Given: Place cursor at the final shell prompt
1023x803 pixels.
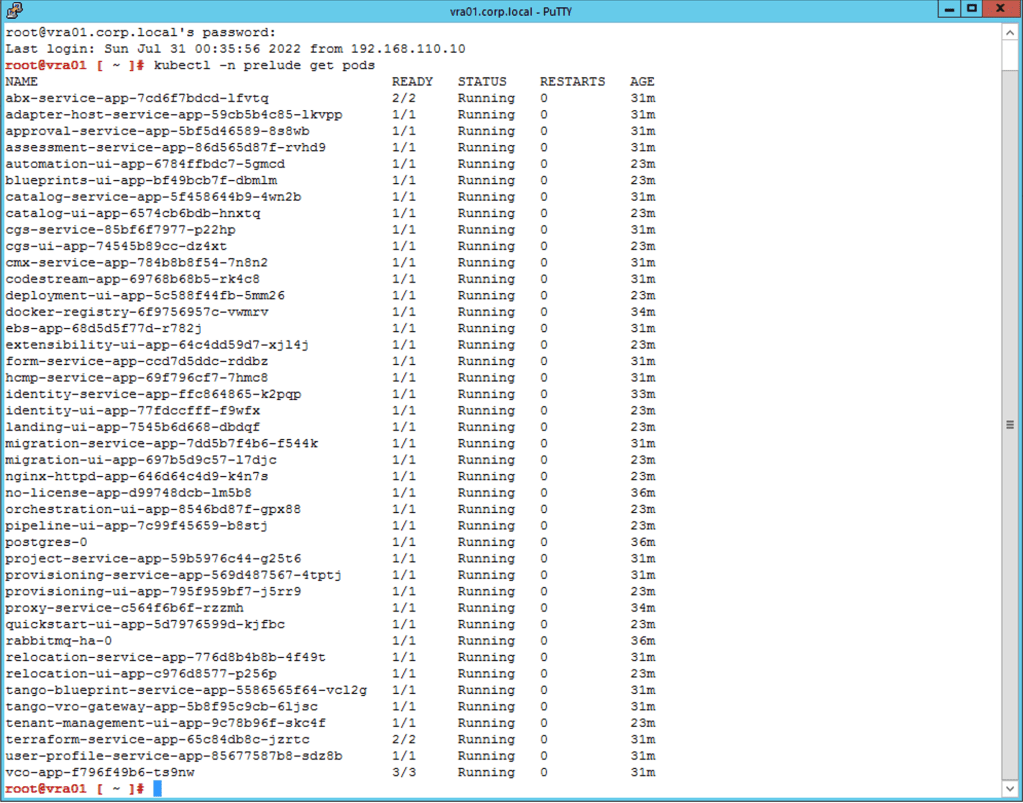Looking at the screenshot, I should (x=157, y=789).
